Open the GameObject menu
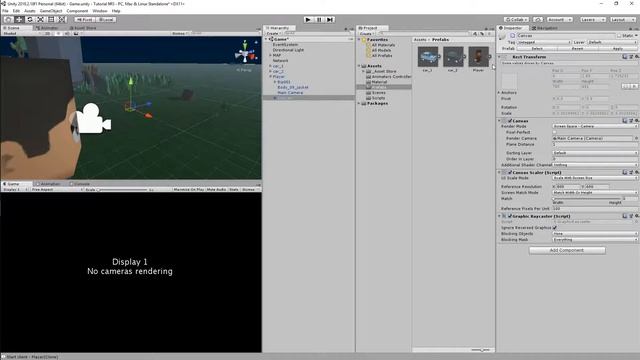This screenshot has width=640, height=360. coord(51,11)
